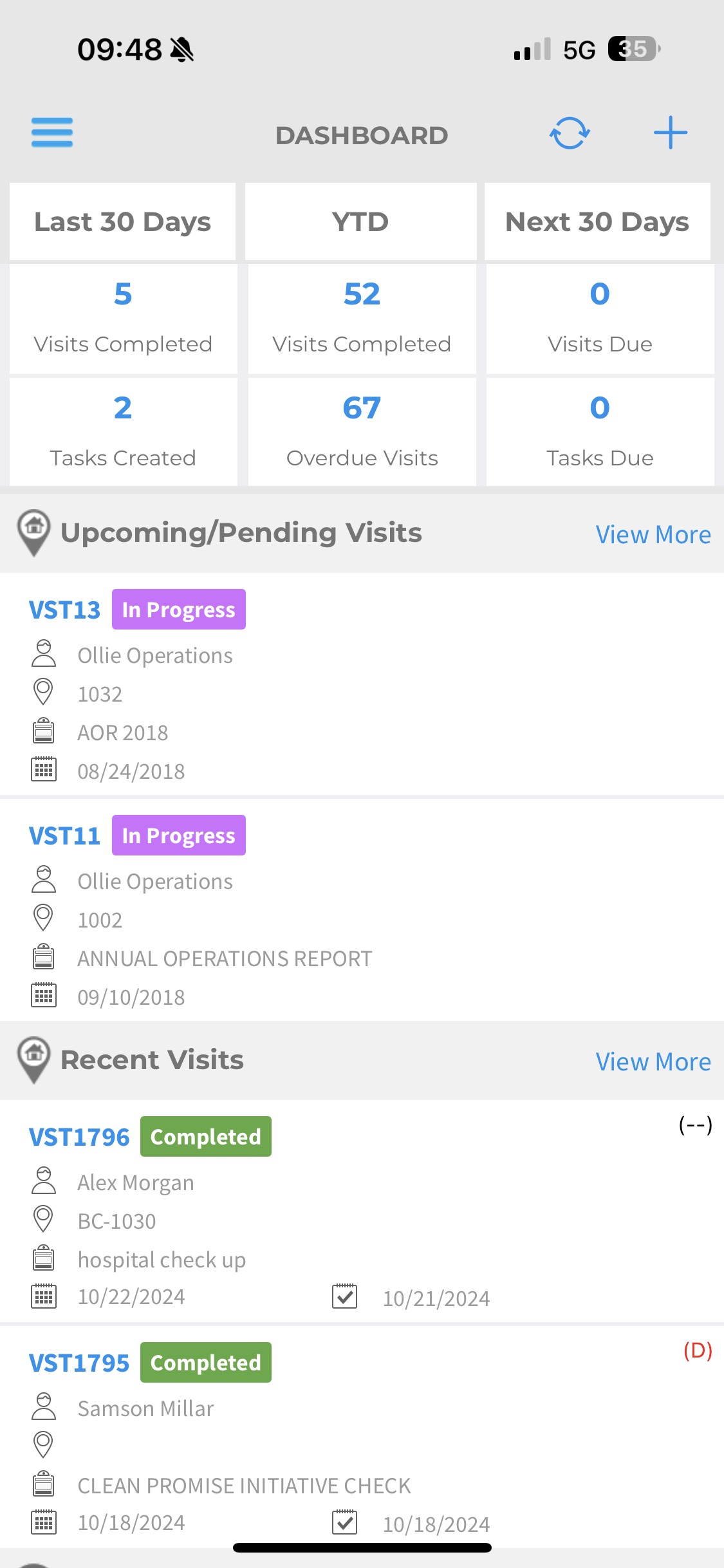Screen dimensions: 724x1568
Task: Open visit VST1796
Action: [79, 1137]
